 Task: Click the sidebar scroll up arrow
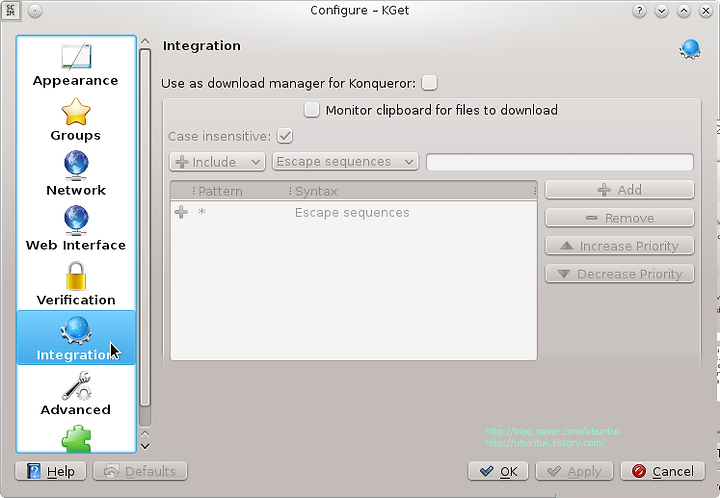pyautogui.click(x=145, y=42)
